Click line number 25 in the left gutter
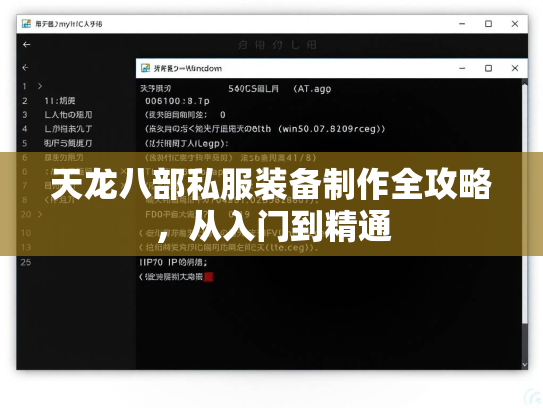The image size is (543, 408). 26,262
